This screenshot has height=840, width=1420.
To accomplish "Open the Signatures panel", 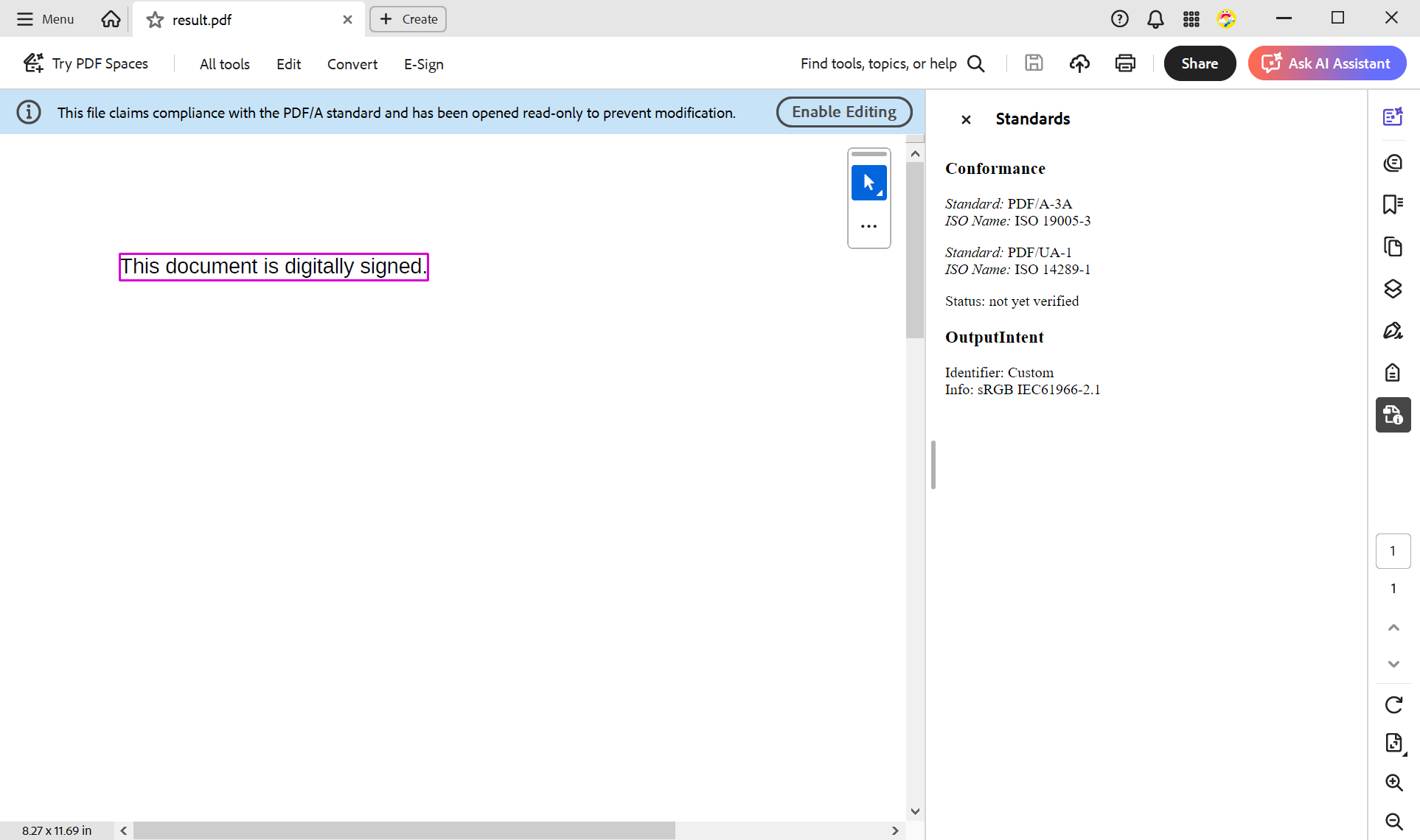I will pyautogui.click(x=1393, y=330).
